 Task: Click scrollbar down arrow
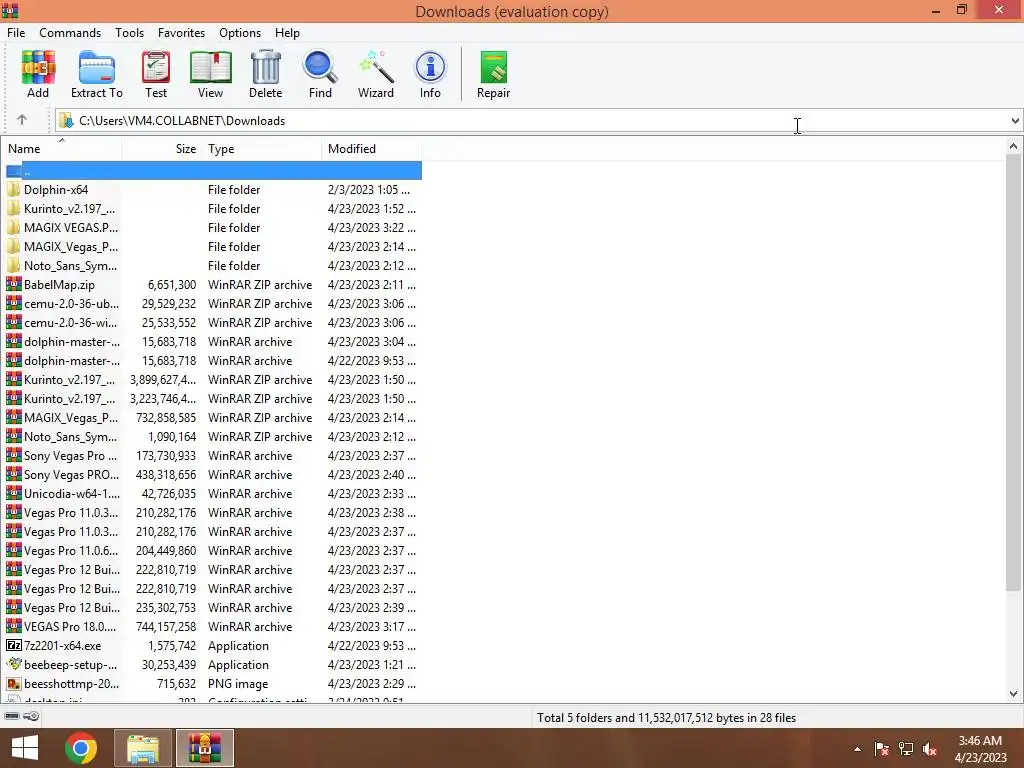[x=1013, y=694]
